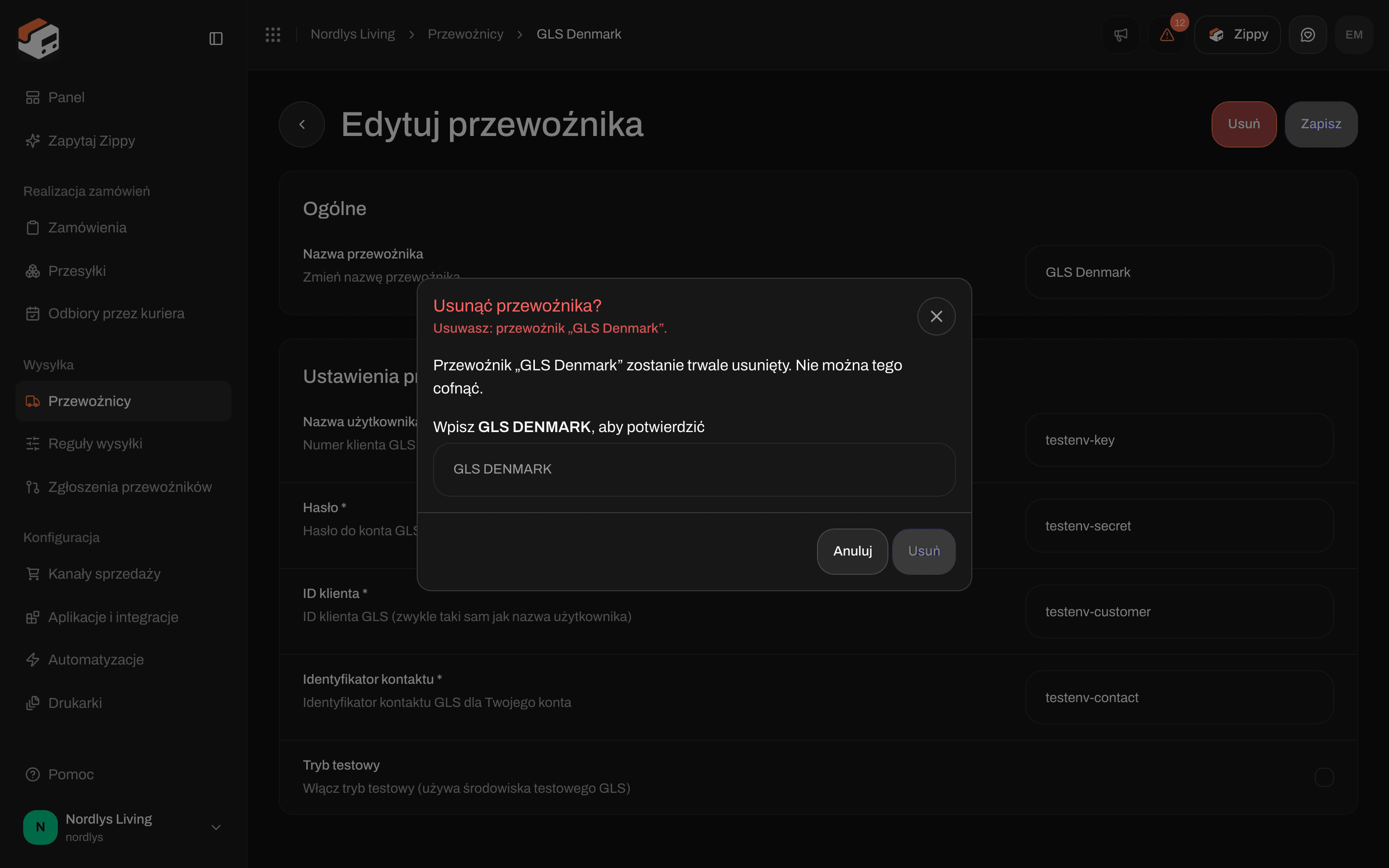
Task: Confirm deletion with dialog Usuń button
Action: (924, 551)
